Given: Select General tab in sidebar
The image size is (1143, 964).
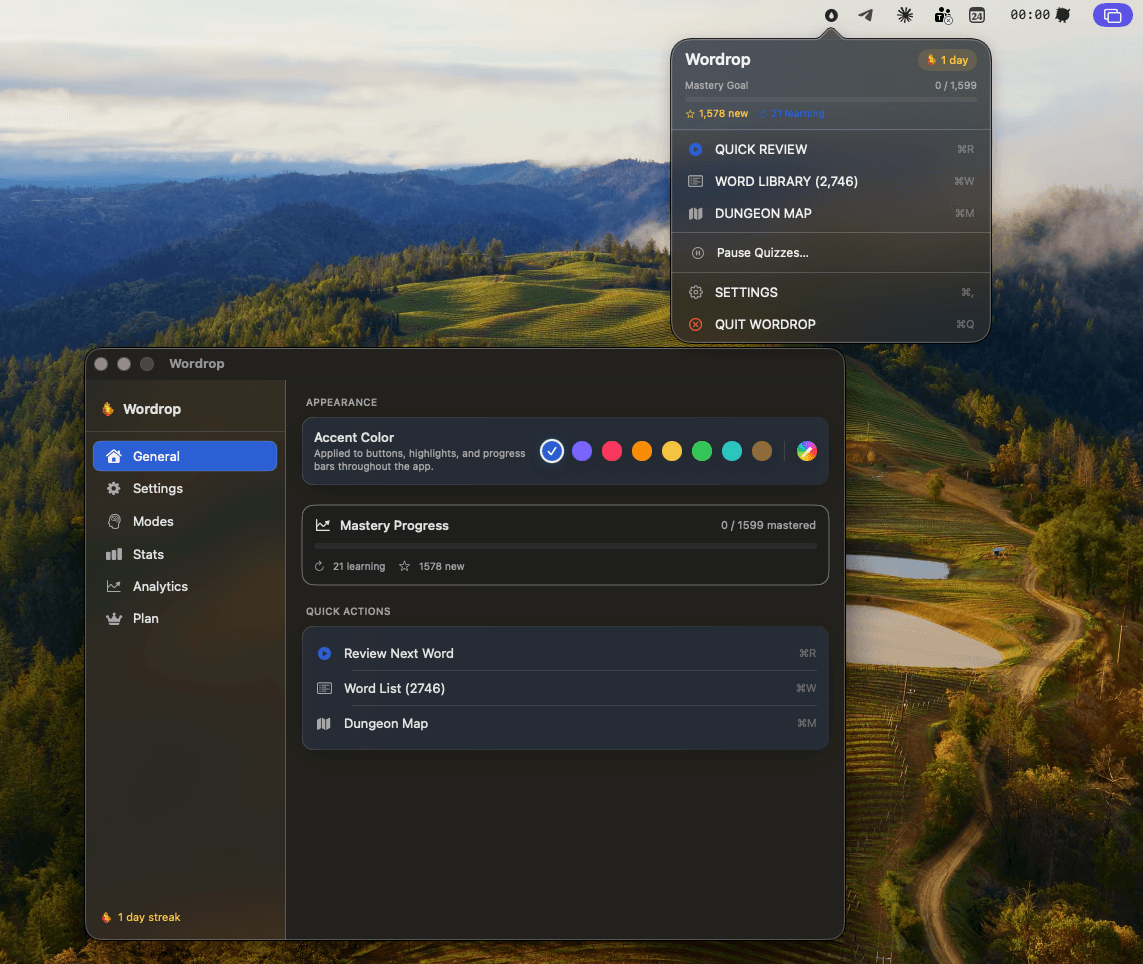Looking at the screenshot, I should point(185,456).
